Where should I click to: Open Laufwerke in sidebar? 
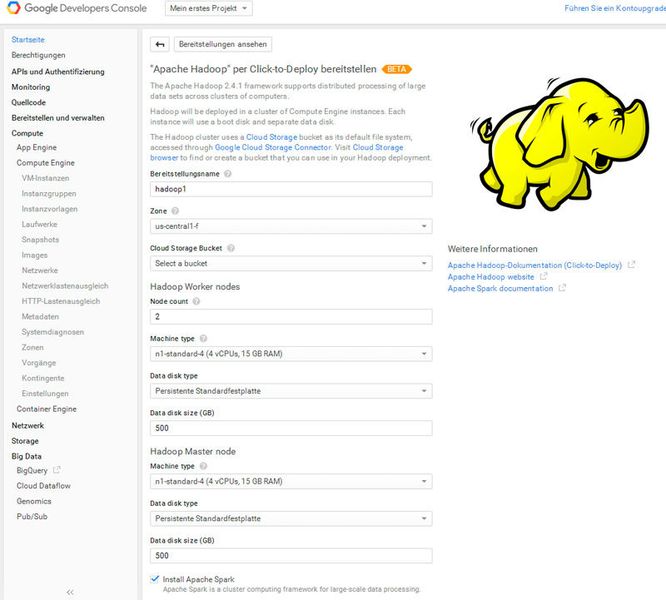pos(40,224)
